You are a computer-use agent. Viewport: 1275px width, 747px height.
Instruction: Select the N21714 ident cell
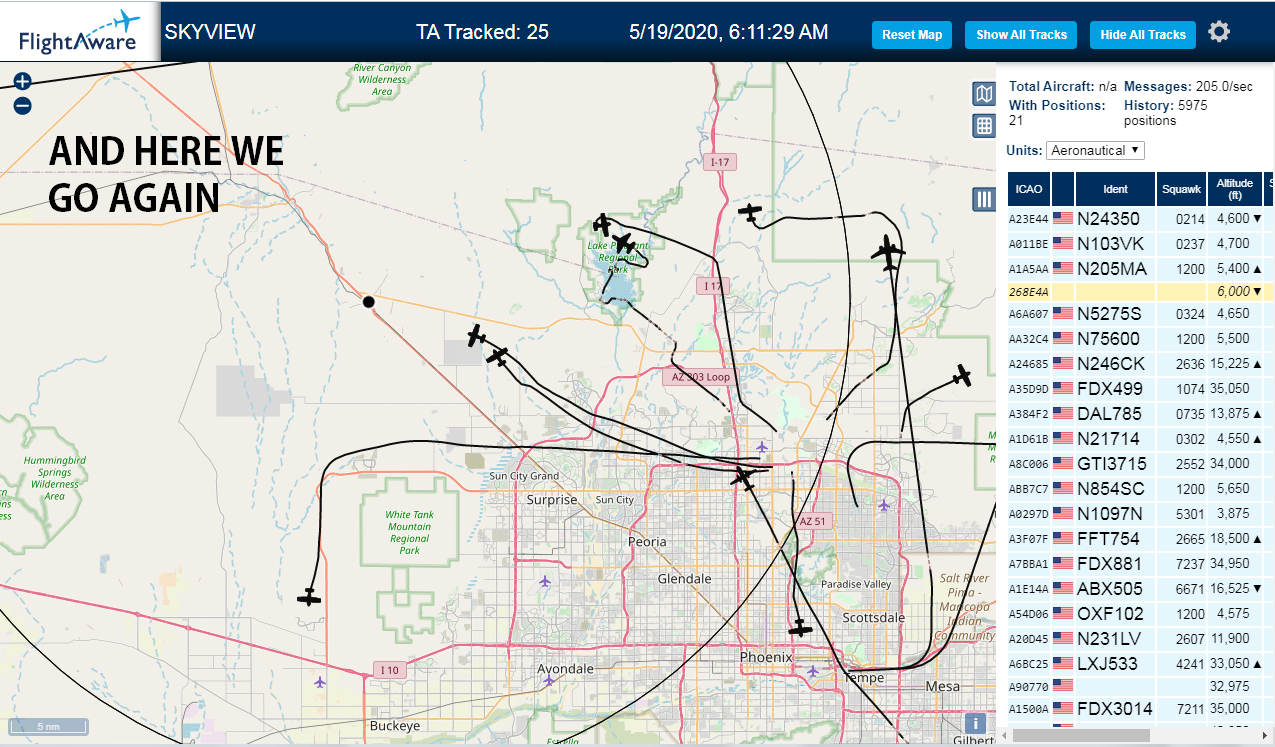[1115, 438]
